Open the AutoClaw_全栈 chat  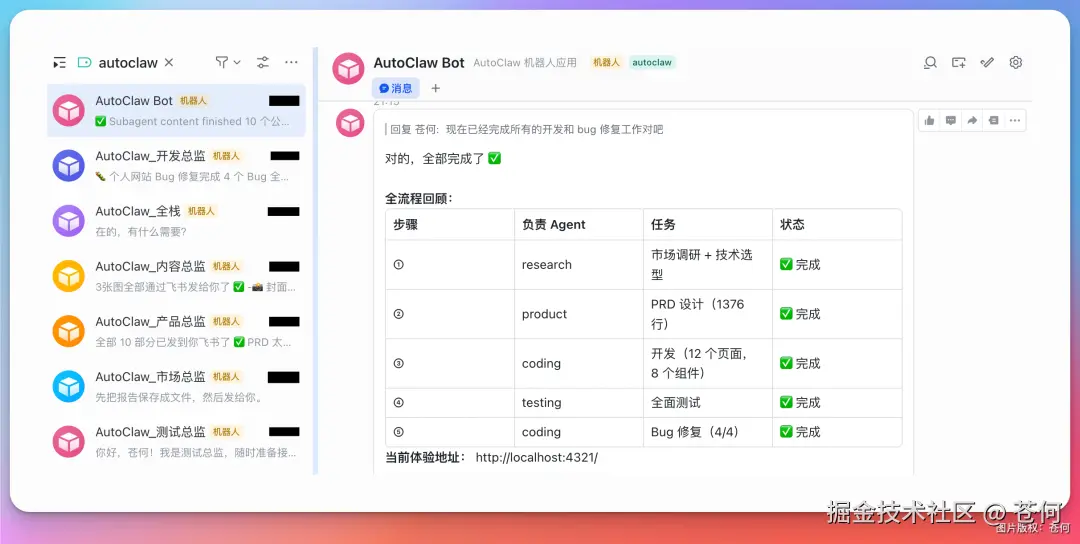(176, 220)
